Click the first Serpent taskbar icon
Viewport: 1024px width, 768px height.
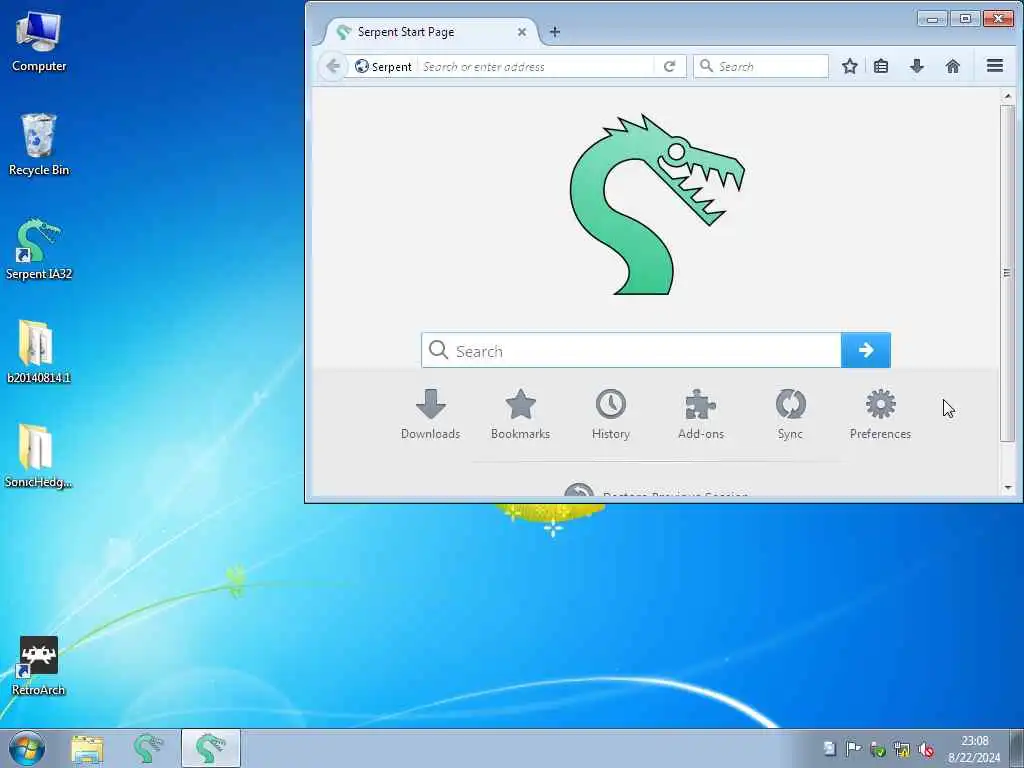149,748
